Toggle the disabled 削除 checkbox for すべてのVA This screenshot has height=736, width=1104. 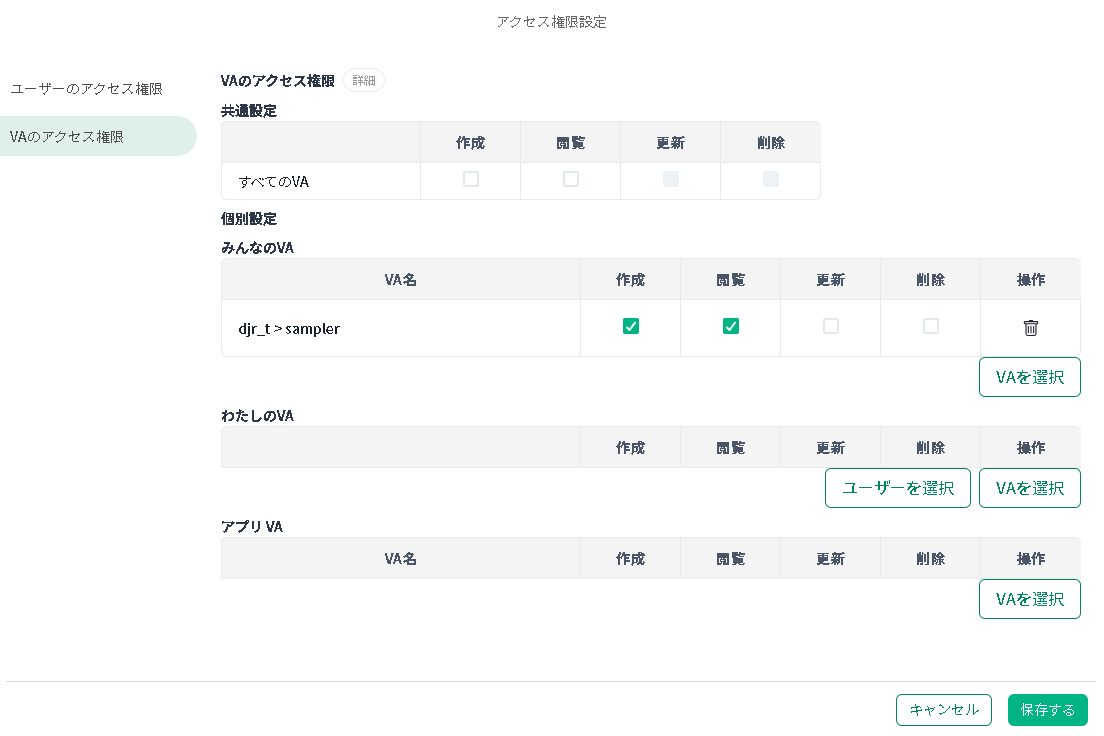click(771, 180)
